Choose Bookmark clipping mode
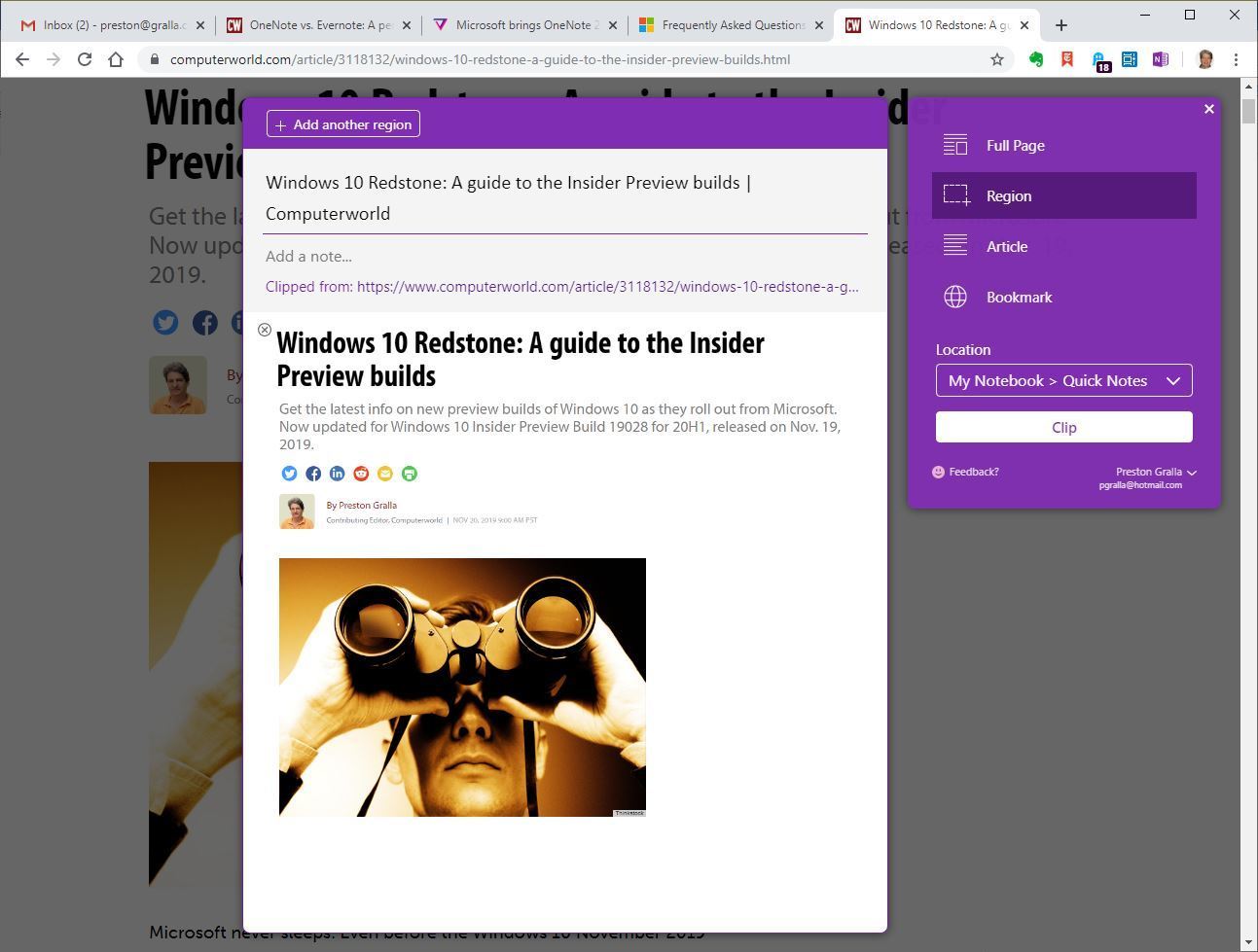 tap(1063, 297)
